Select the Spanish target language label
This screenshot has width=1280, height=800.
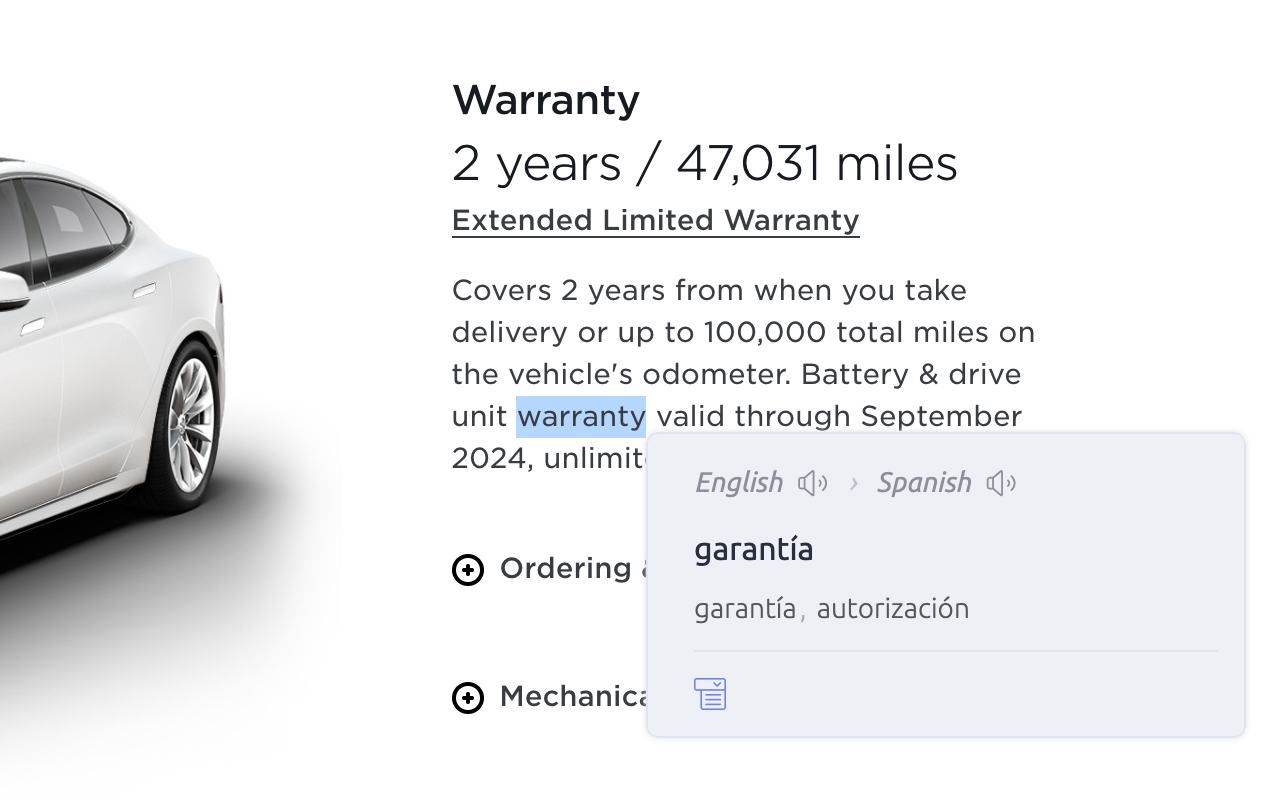[923, 483]
